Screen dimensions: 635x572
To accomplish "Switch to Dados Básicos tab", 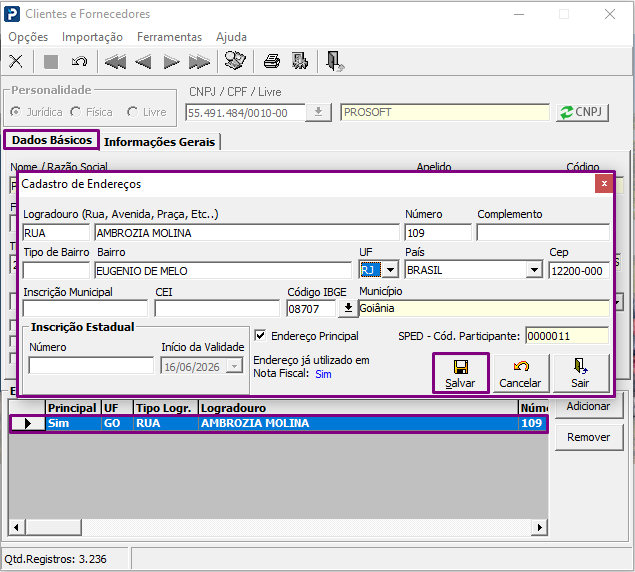I will coord(52,140).
